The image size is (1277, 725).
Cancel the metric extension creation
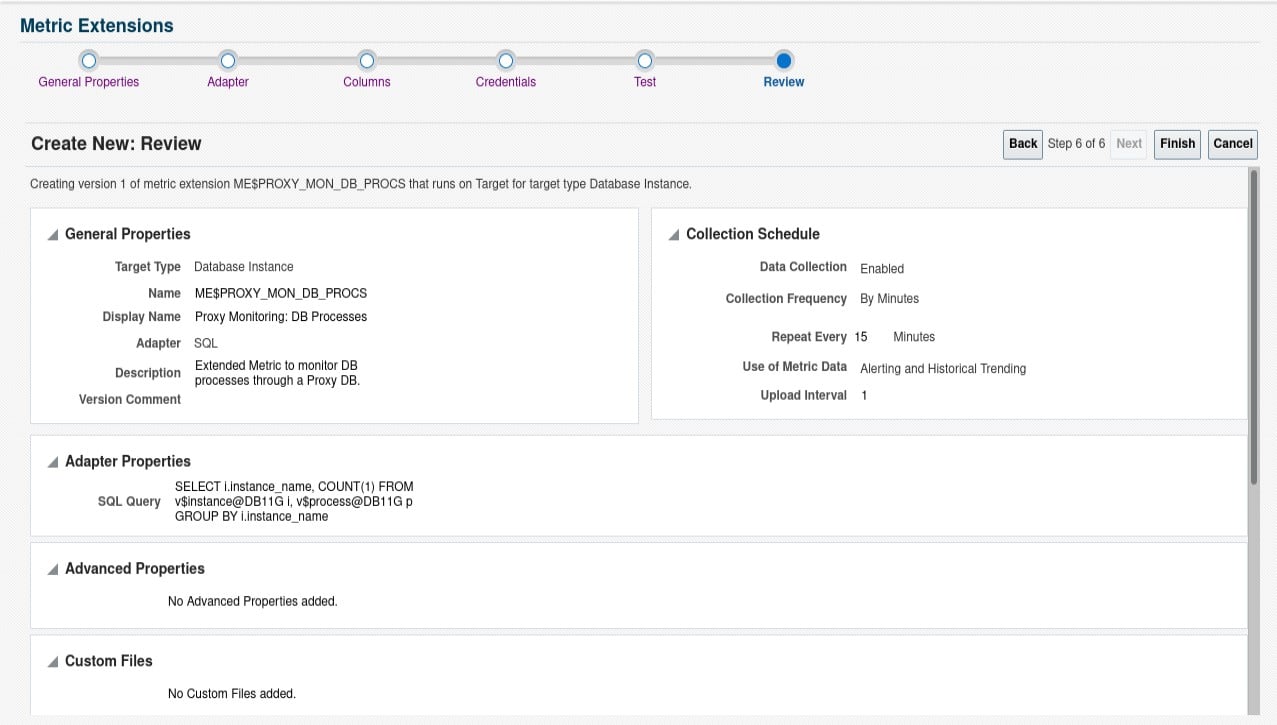1232,144
